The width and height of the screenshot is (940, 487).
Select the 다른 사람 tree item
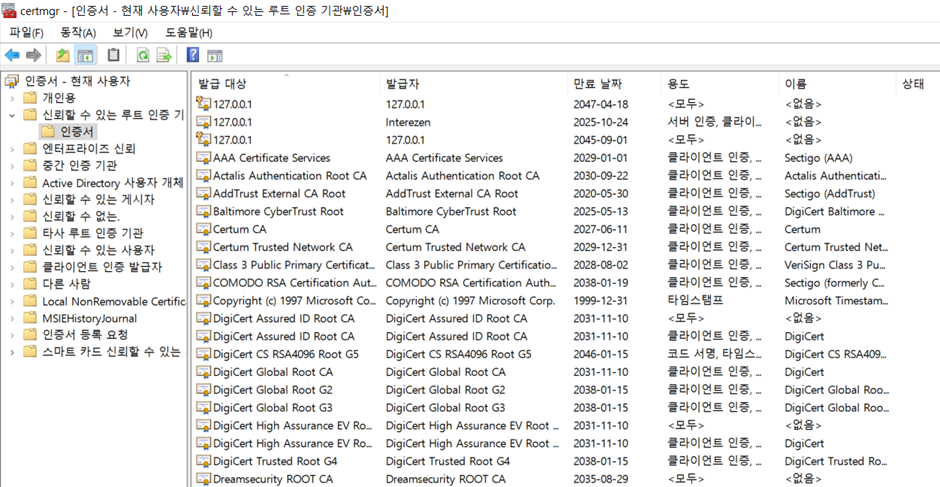click(67, 284)
